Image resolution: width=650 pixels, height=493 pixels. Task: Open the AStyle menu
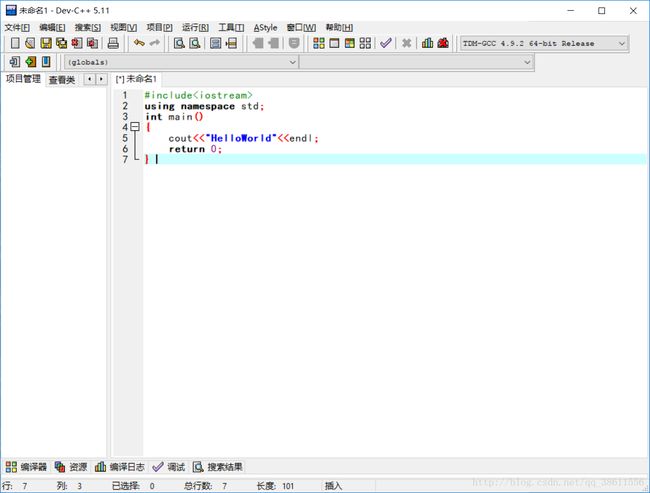(x=265, y=27)
